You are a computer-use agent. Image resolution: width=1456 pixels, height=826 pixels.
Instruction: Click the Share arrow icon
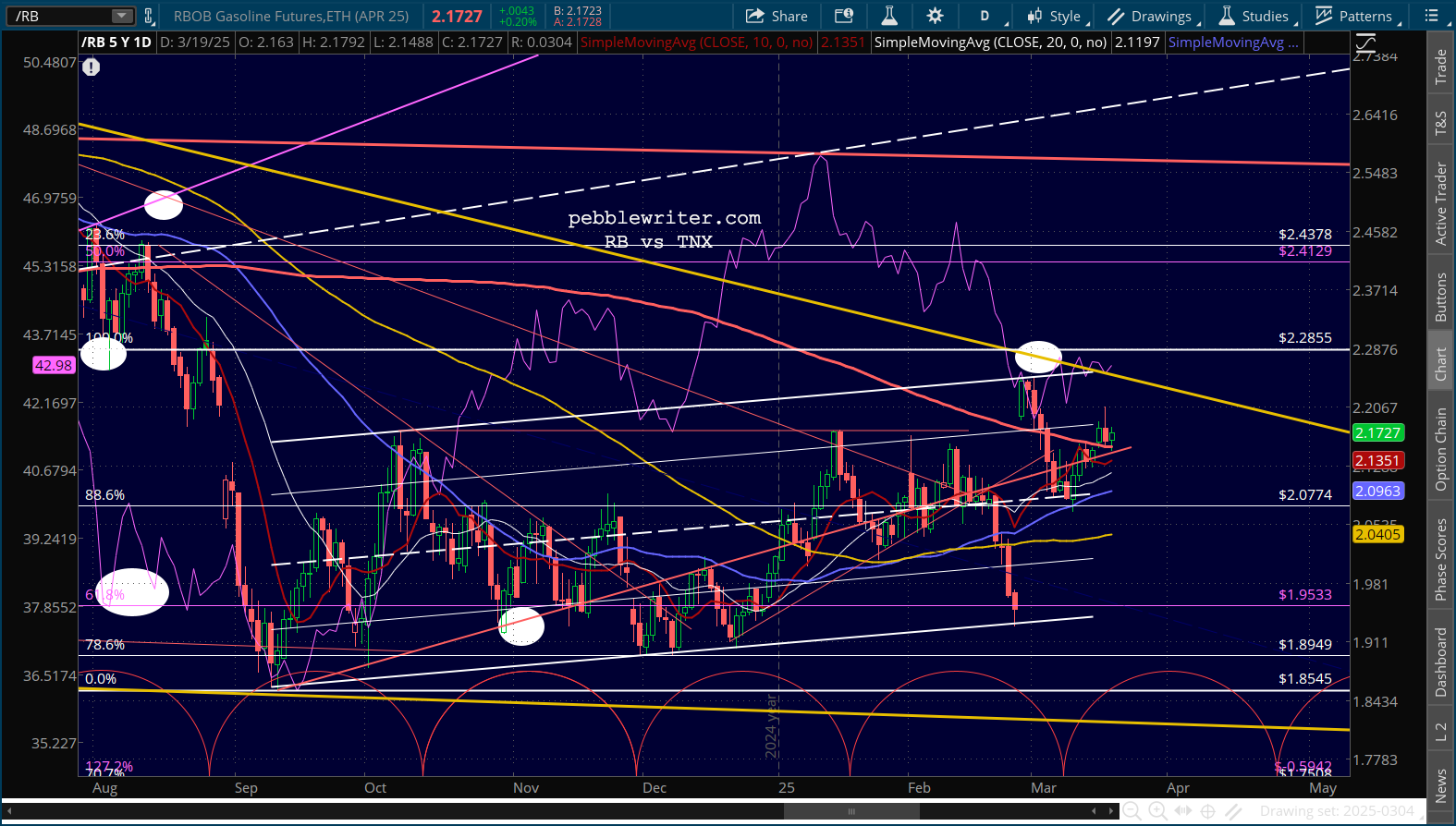(755, 16)
